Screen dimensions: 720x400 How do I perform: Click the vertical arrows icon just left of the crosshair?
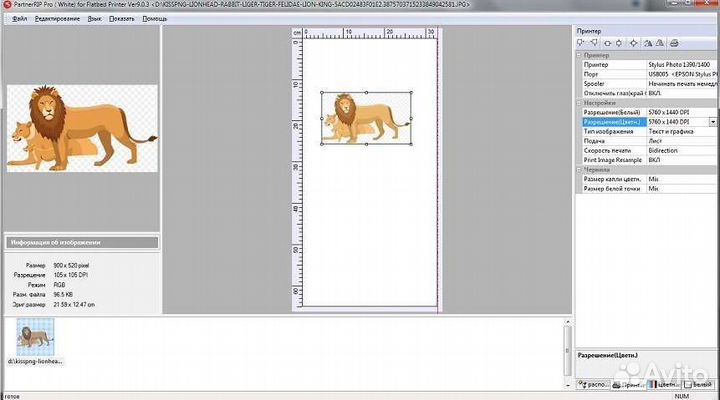point(621,43)
